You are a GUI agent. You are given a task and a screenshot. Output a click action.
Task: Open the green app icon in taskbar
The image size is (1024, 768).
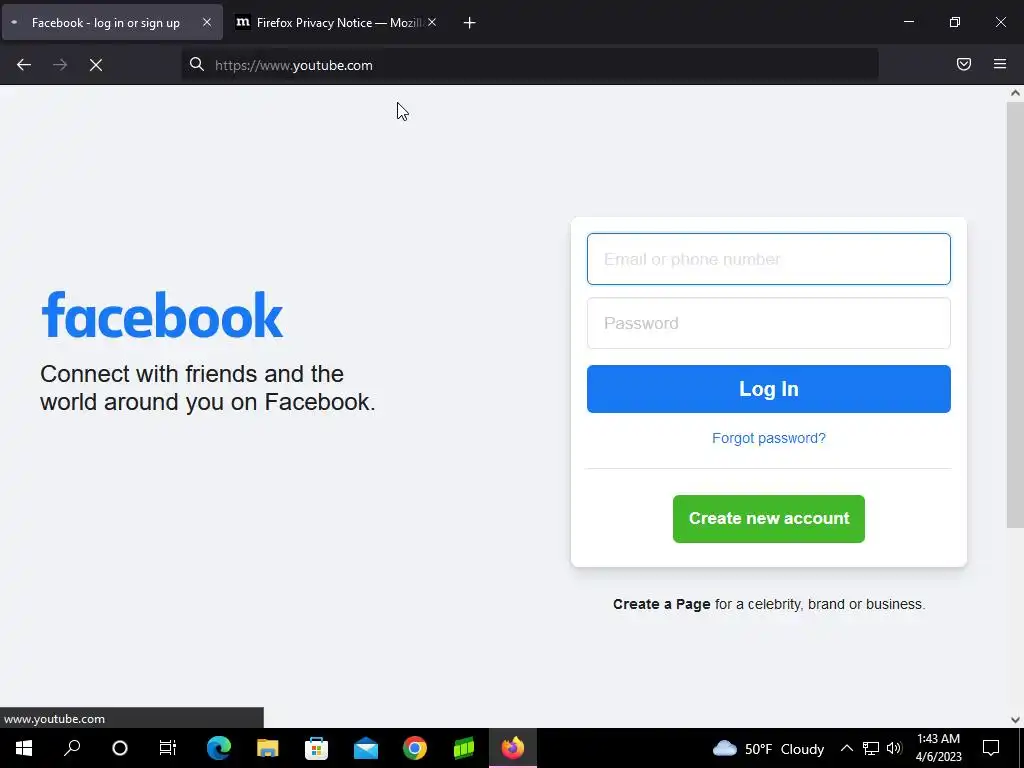pos(464,748)
